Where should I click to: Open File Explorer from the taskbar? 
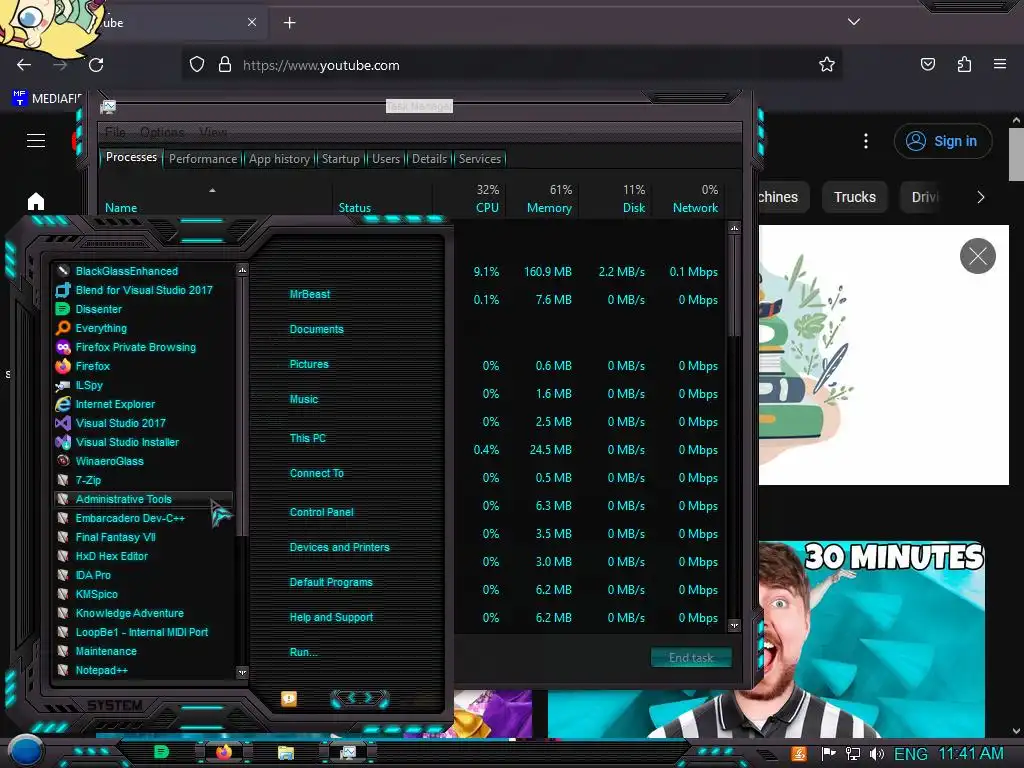pyautogui.click(x=285, y=753)
